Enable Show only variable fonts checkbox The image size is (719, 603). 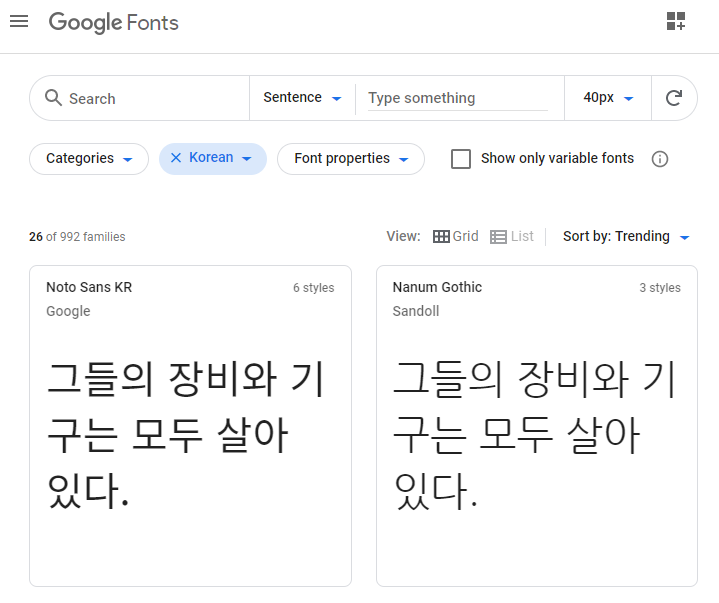pyautogui.click(x=461, y=159)
